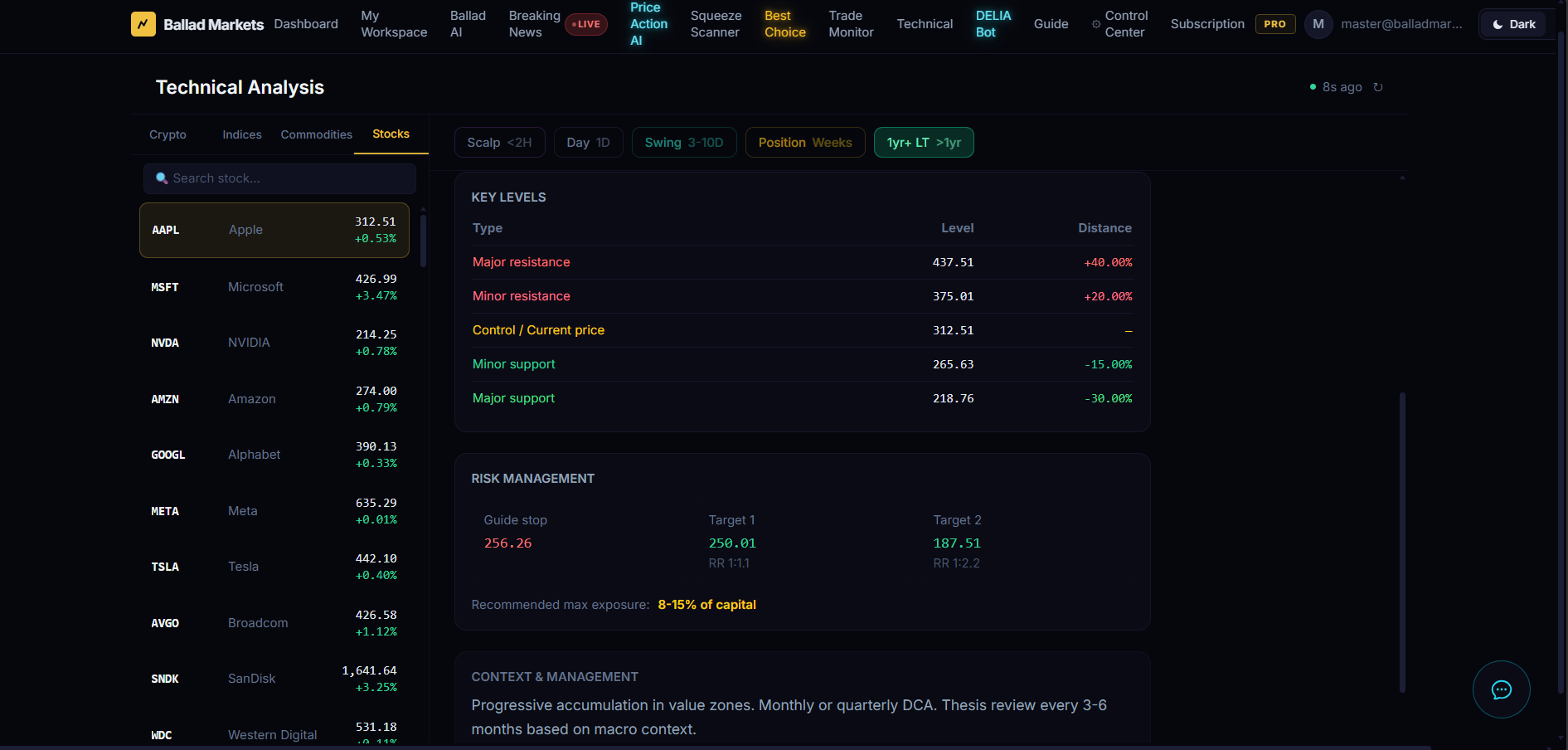Open Best Choice page

tap(784, 24)
